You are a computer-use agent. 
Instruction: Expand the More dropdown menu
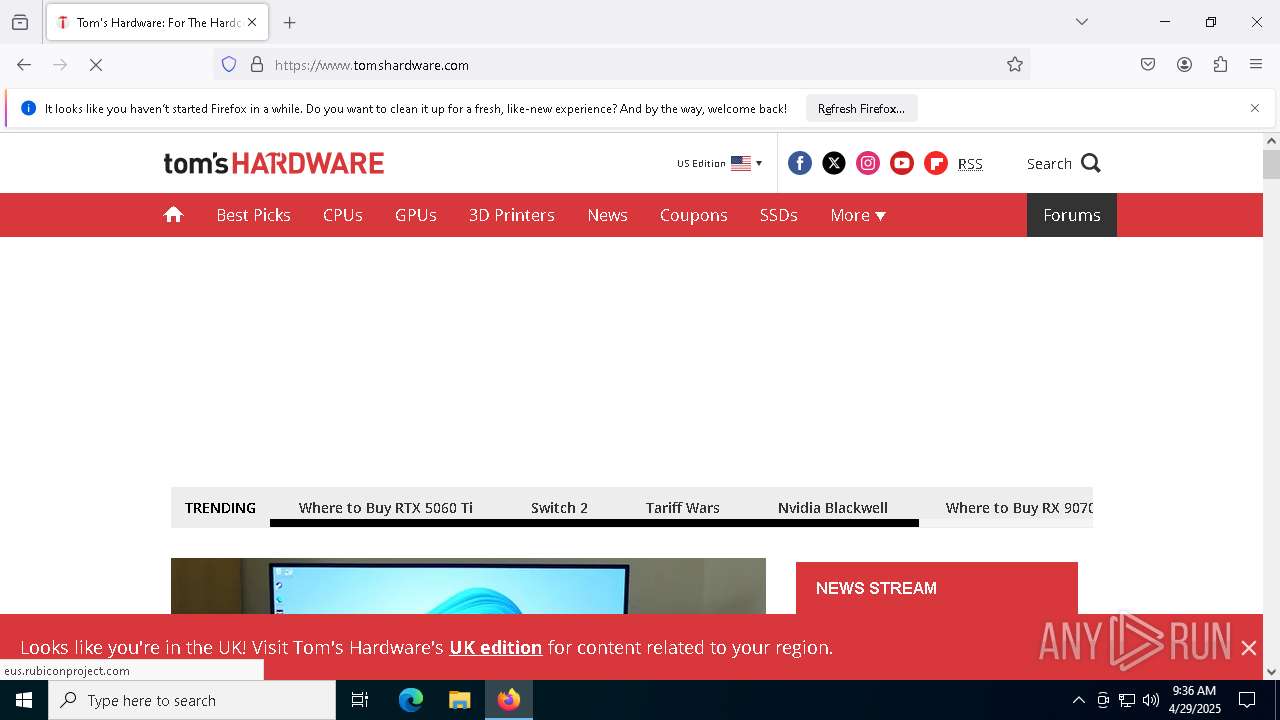click(x=858, y=215)
